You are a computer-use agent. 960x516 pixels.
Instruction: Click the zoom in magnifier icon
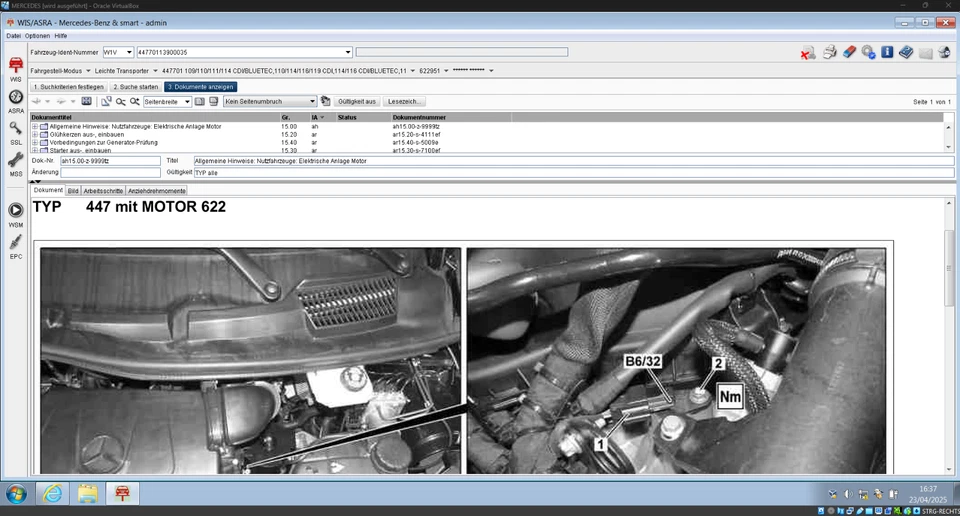point(134,102)
